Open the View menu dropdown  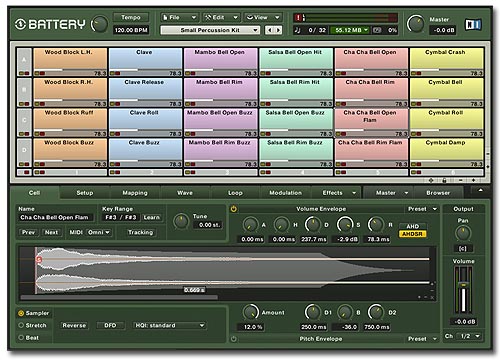pos(263,17)
